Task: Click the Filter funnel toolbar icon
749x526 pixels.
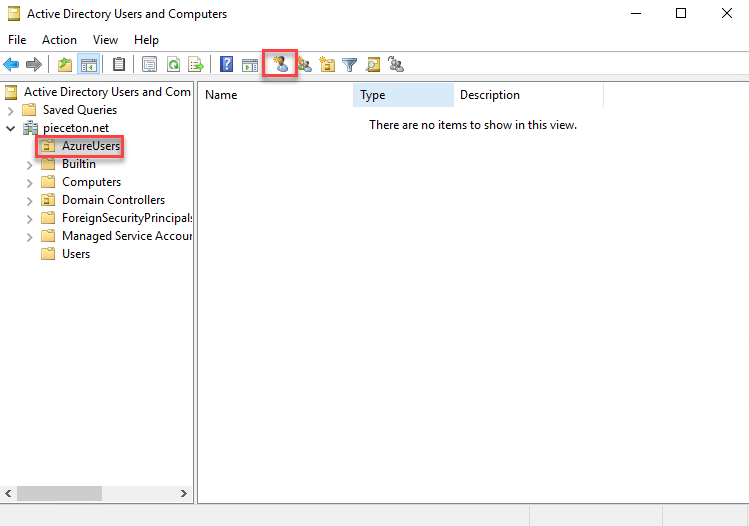Action: click(x=350, y=64)
